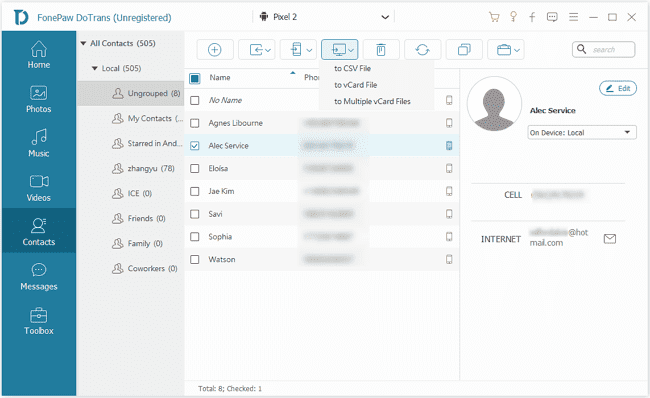This screenshot has width=650, height=398.
Task: Click the phone icon in Sophia row
Action: pyautogui.click(x=449, y=237)
